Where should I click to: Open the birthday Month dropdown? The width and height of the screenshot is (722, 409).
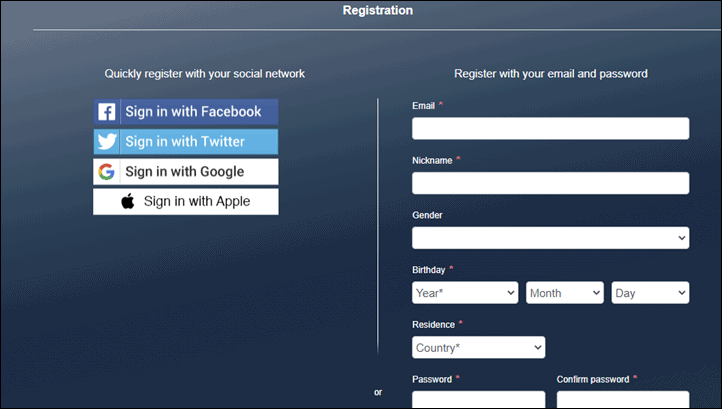[565, 293]
